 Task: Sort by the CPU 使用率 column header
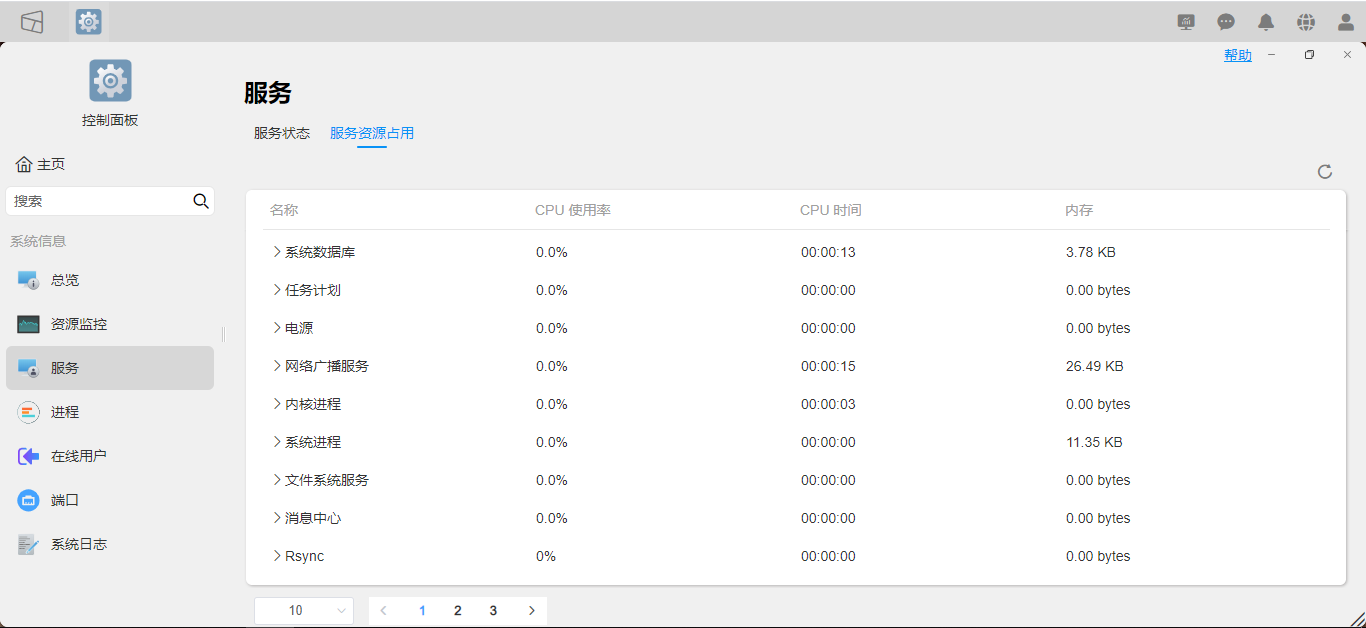(x=573, y=210)
